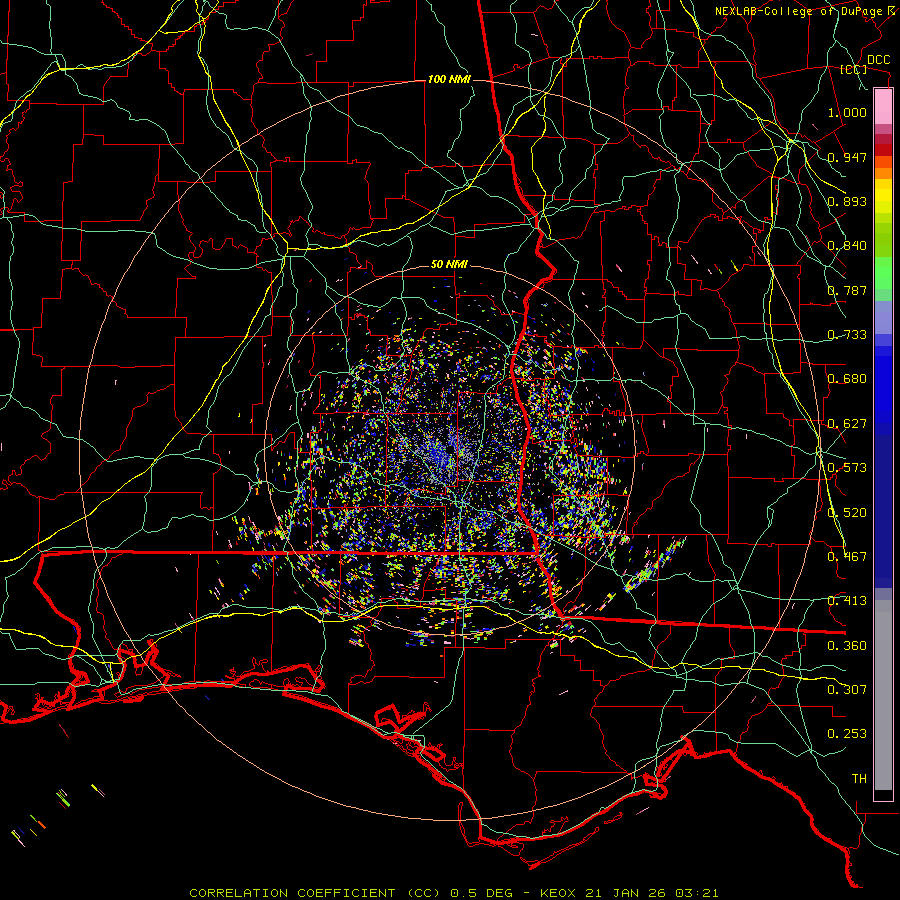Click the 100 NMI range ring label

[449, 79]
